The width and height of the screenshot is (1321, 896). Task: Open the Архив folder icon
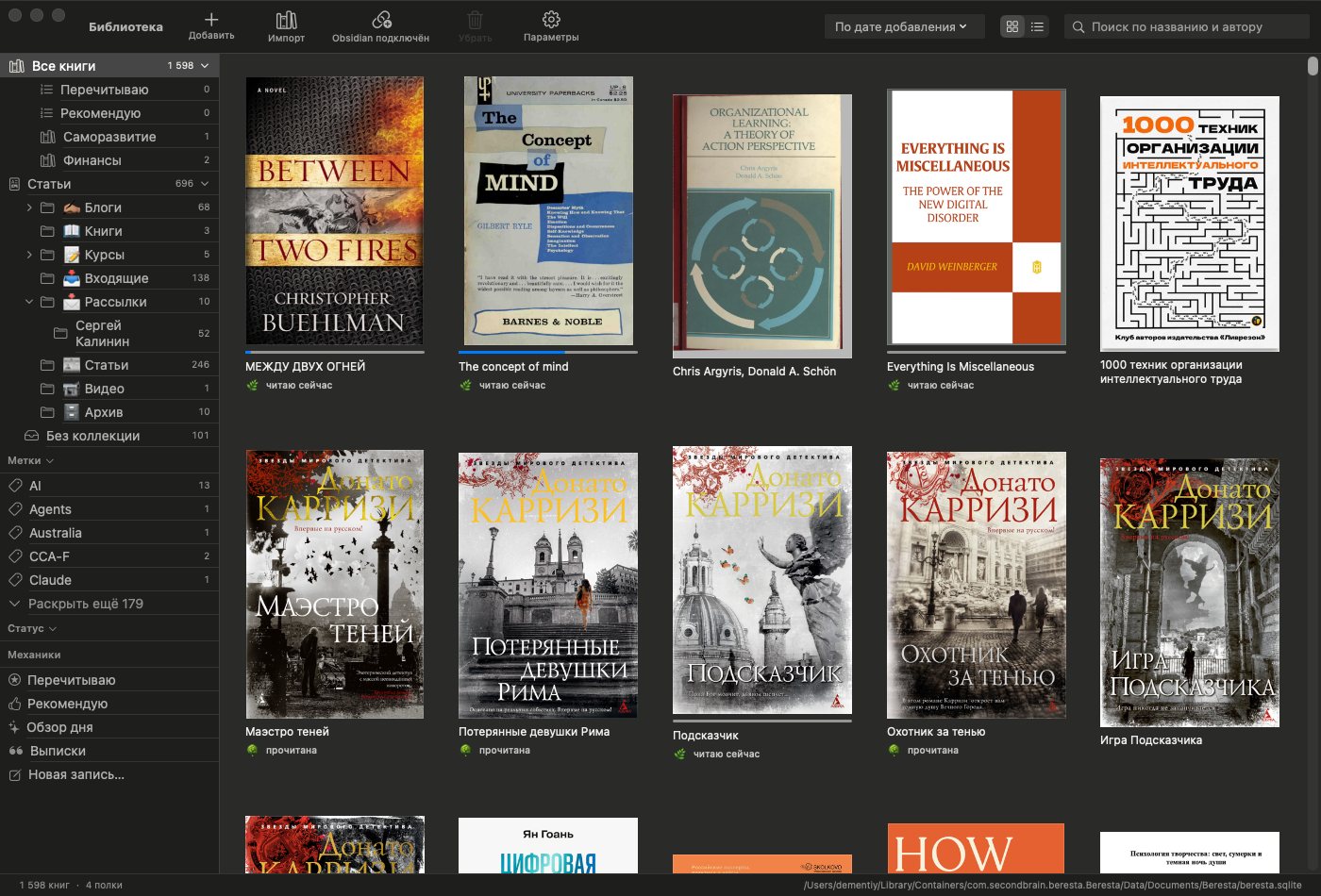(47, 412)
